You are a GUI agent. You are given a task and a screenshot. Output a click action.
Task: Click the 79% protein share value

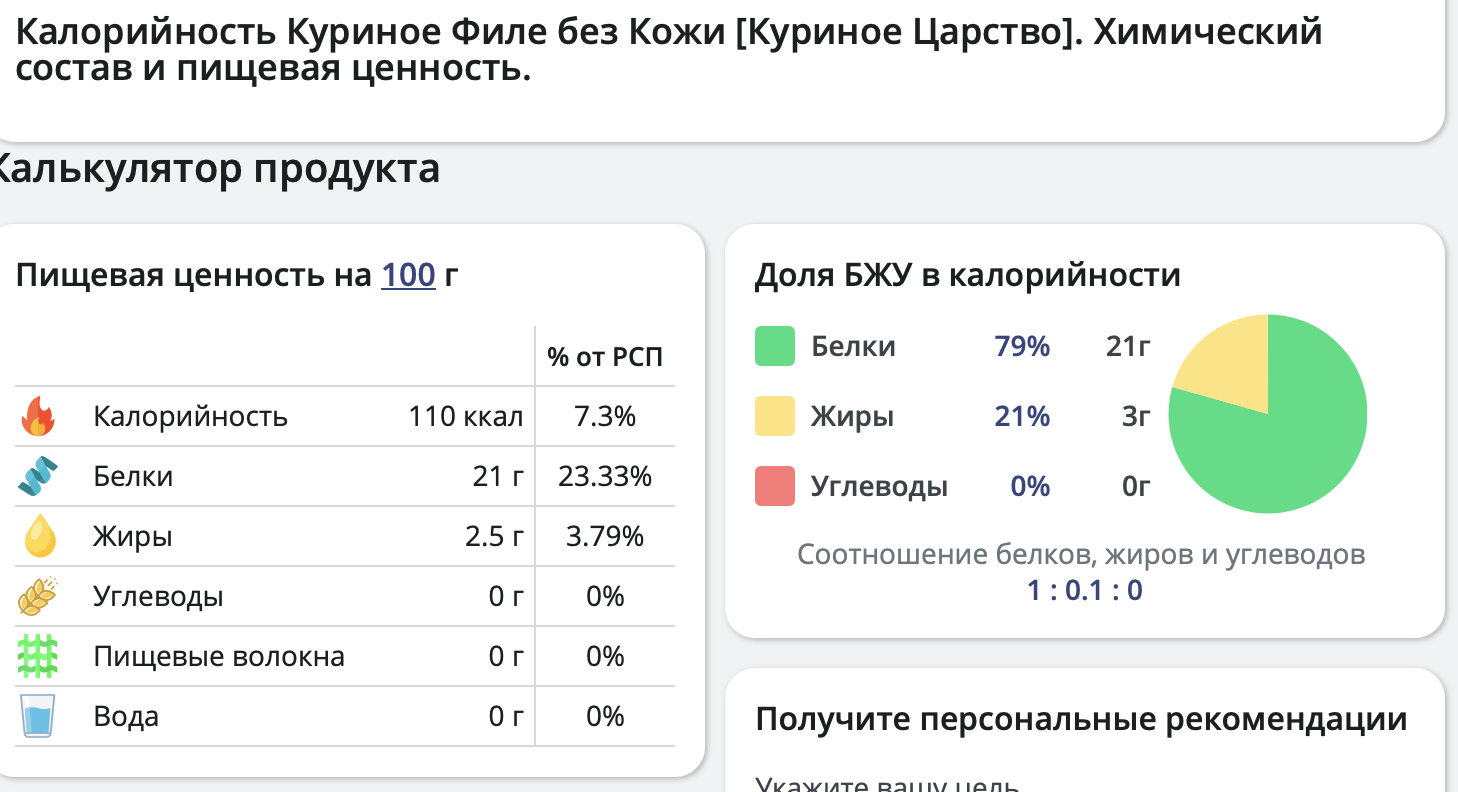coord(1022,347)
